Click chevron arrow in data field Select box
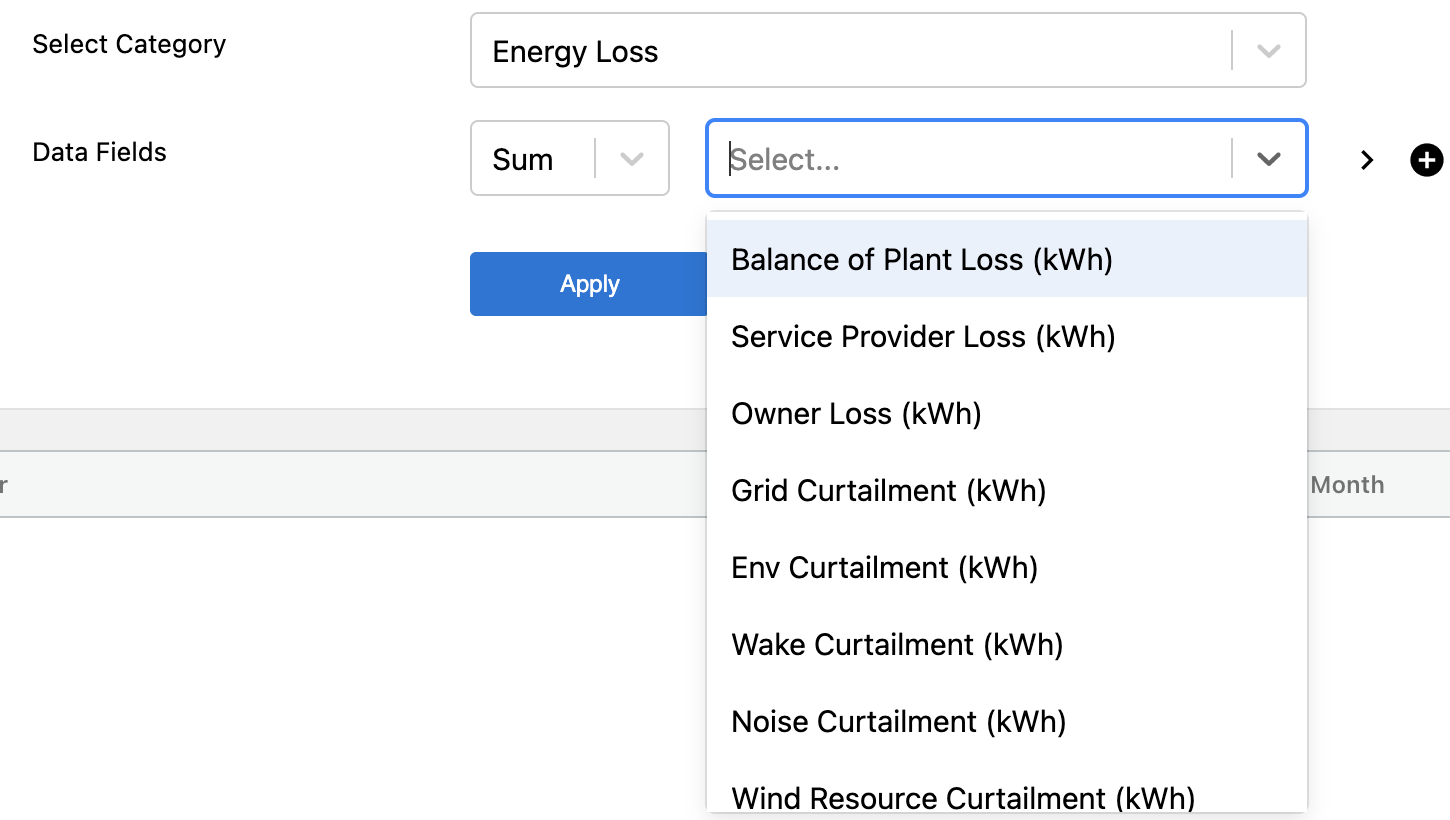The height and width of the screenshot is (820, 1450). (1268, 159)
